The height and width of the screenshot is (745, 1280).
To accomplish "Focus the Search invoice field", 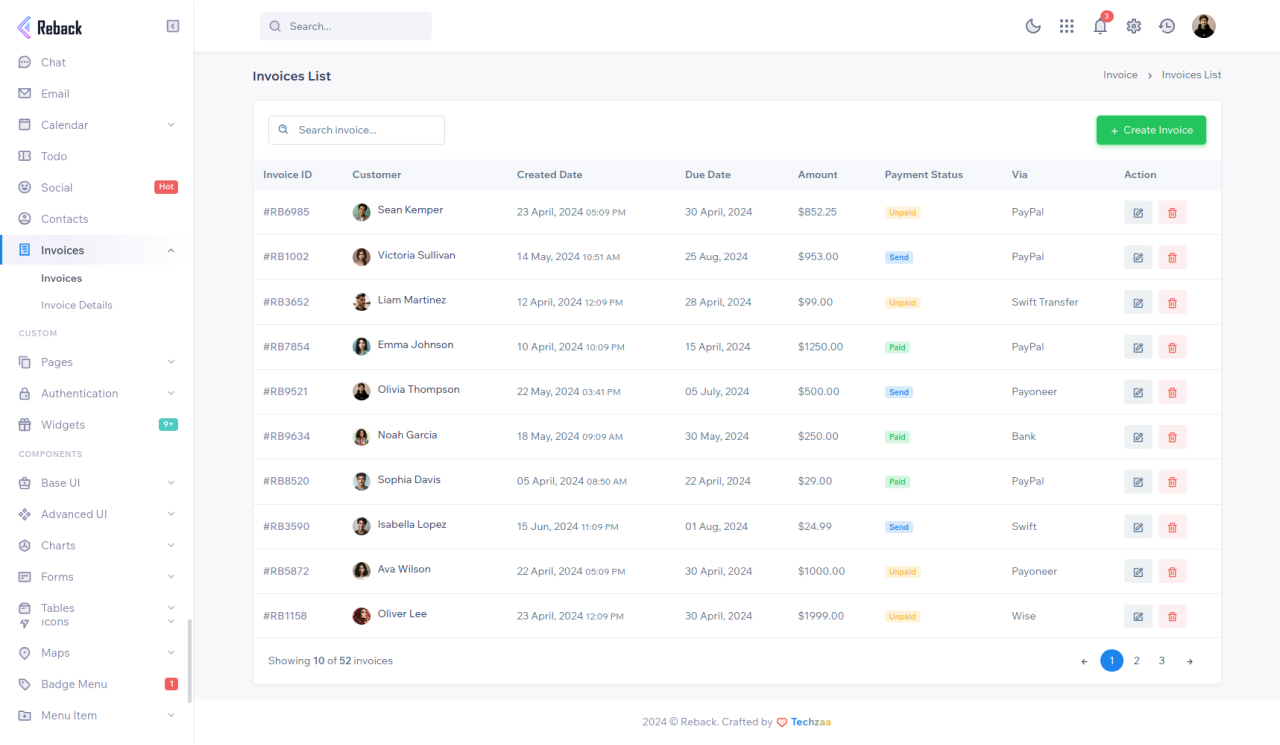I will click(356, 130).
